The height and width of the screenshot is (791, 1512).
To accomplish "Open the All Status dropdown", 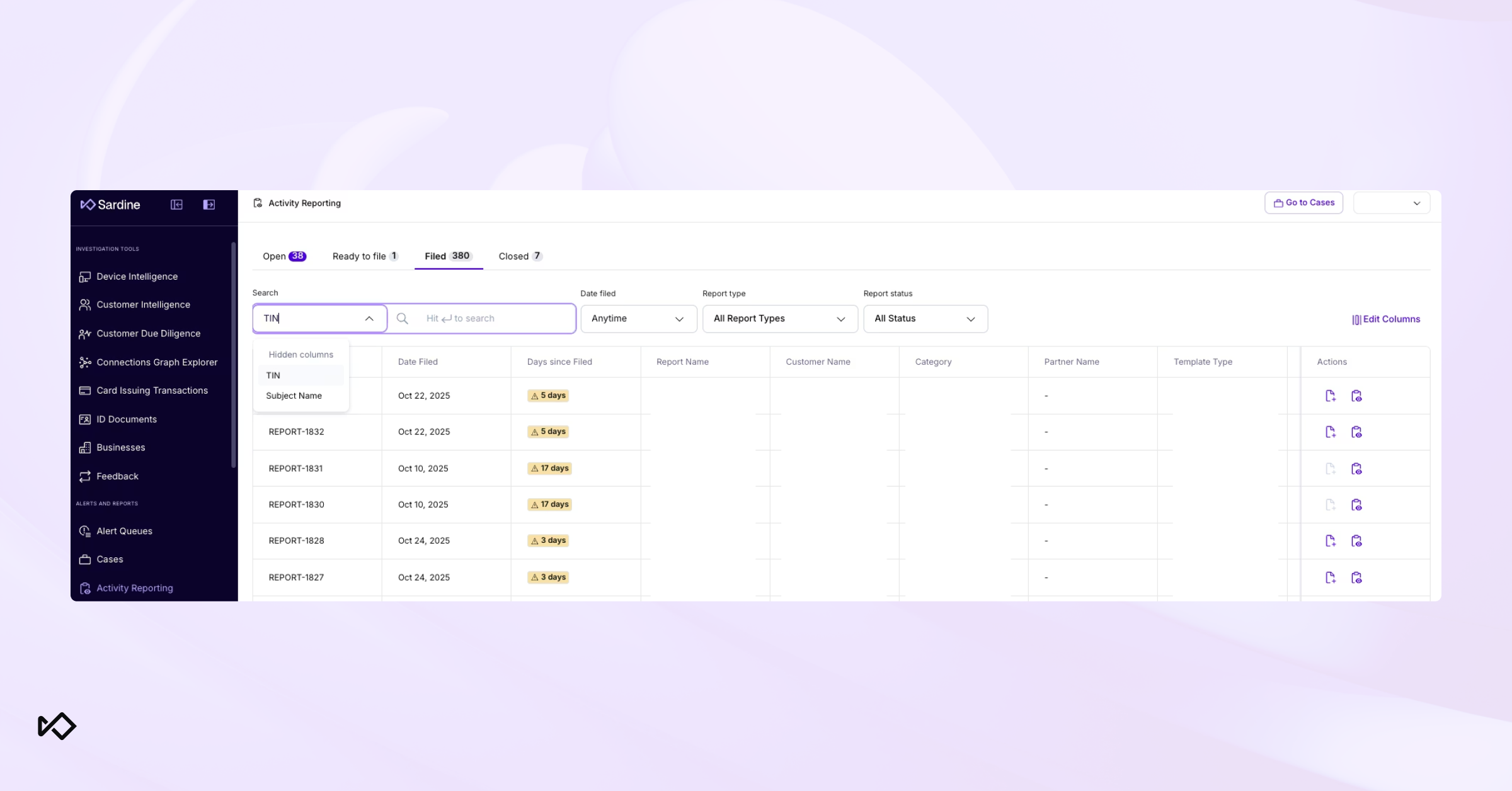I will point(925,319).
